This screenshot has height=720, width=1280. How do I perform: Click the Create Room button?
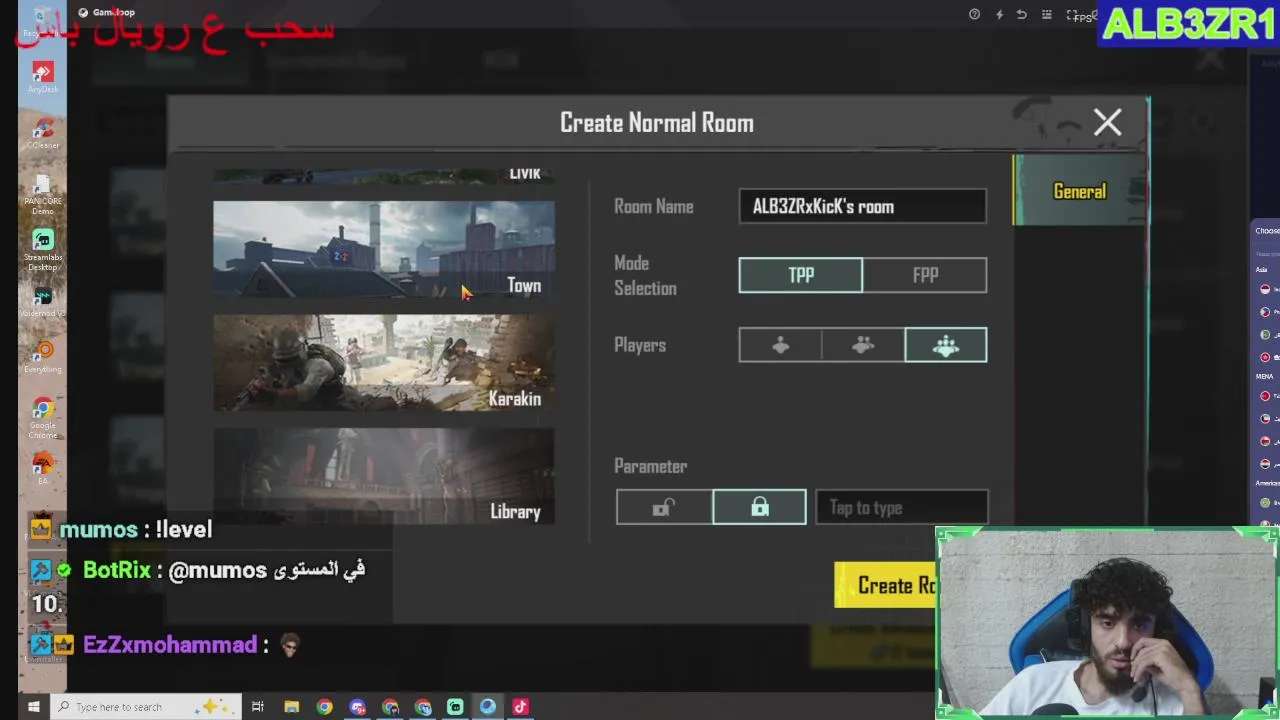point(887,585)
